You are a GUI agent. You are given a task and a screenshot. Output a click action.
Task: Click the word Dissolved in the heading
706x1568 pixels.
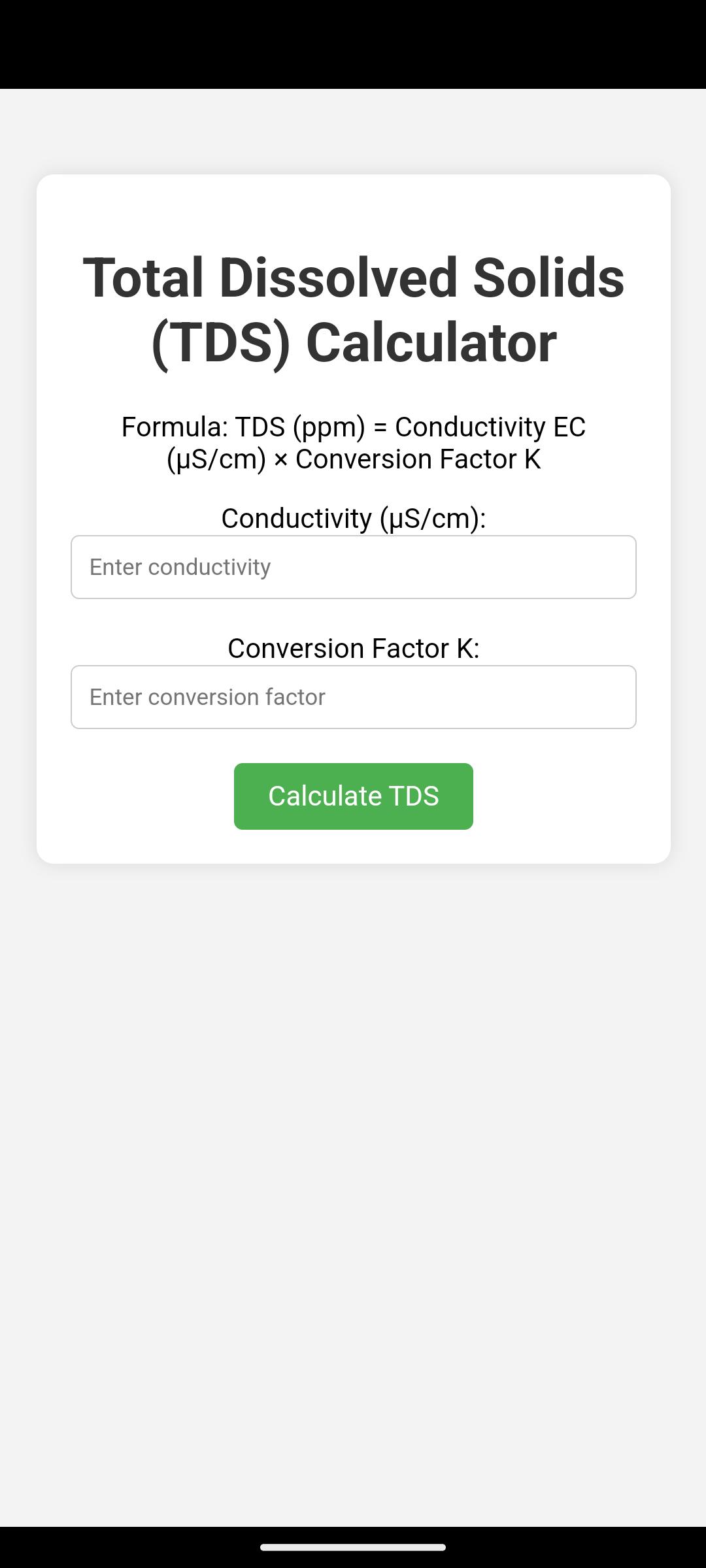[x=338, y=278]
